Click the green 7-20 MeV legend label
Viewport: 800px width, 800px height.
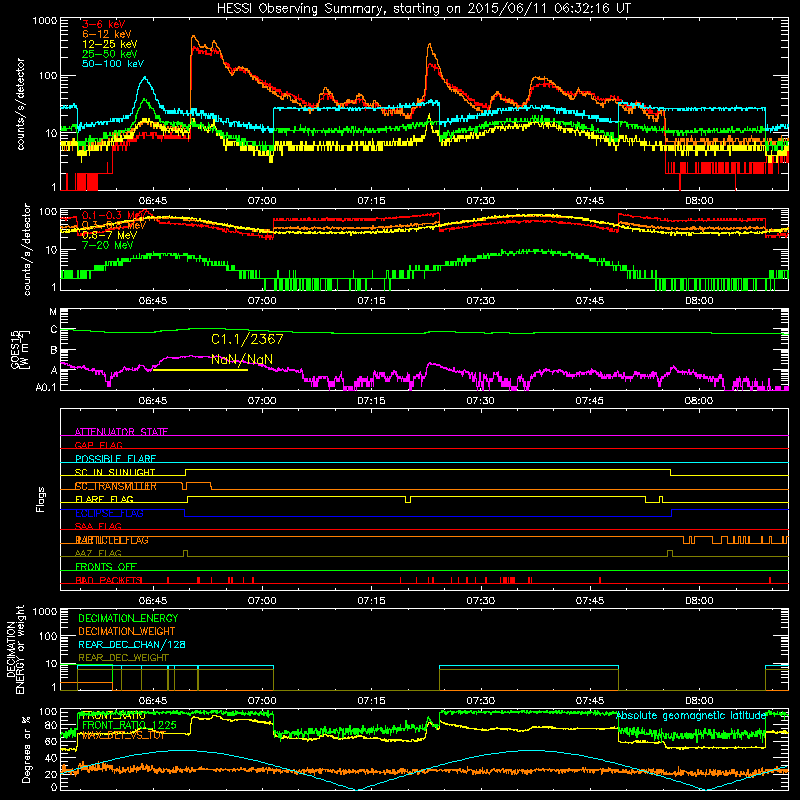click(108, 245)
